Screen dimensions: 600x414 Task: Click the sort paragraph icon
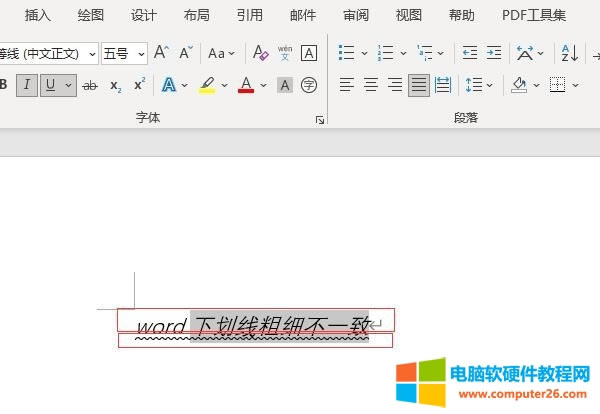coord(569,53)
